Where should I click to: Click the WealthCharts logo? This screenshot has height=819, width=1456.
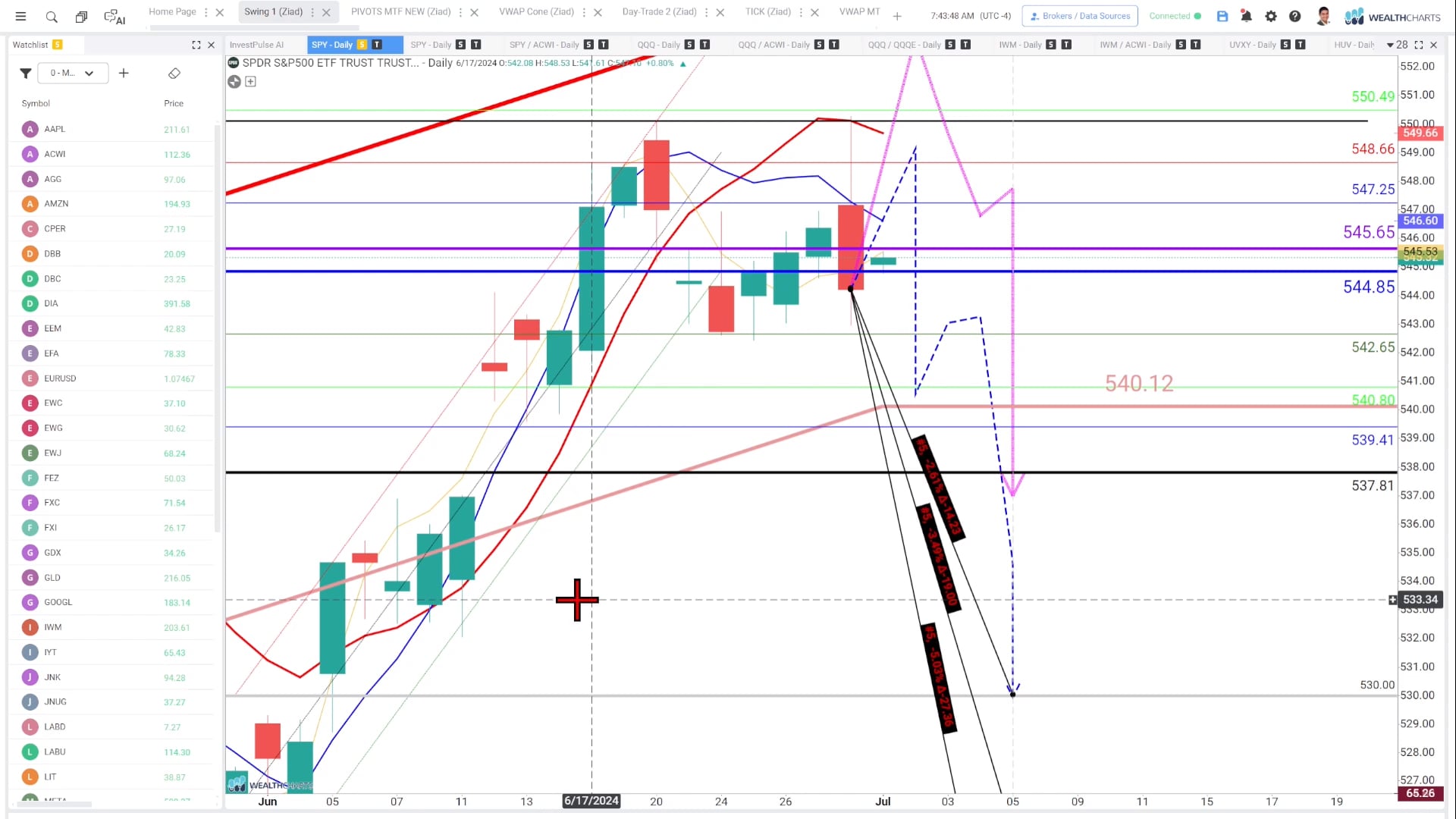[1392, 16]
